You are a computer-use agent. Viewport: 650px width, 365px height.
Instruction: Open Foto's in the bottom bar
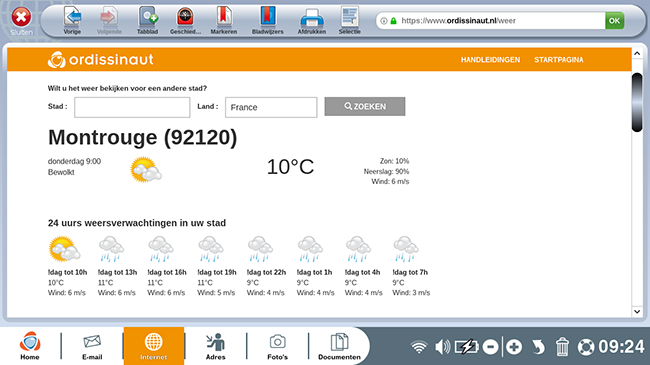coord(277,346)
